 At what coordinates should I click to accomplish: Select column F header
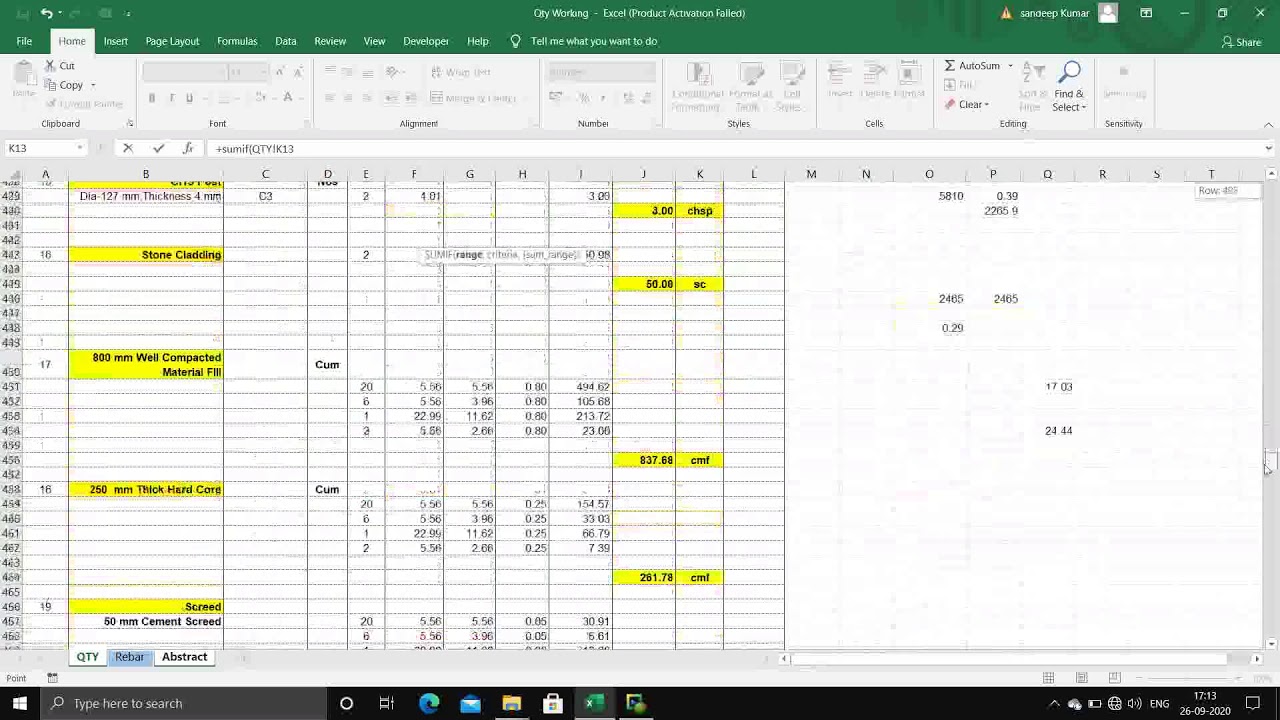[x=414, y=175]
